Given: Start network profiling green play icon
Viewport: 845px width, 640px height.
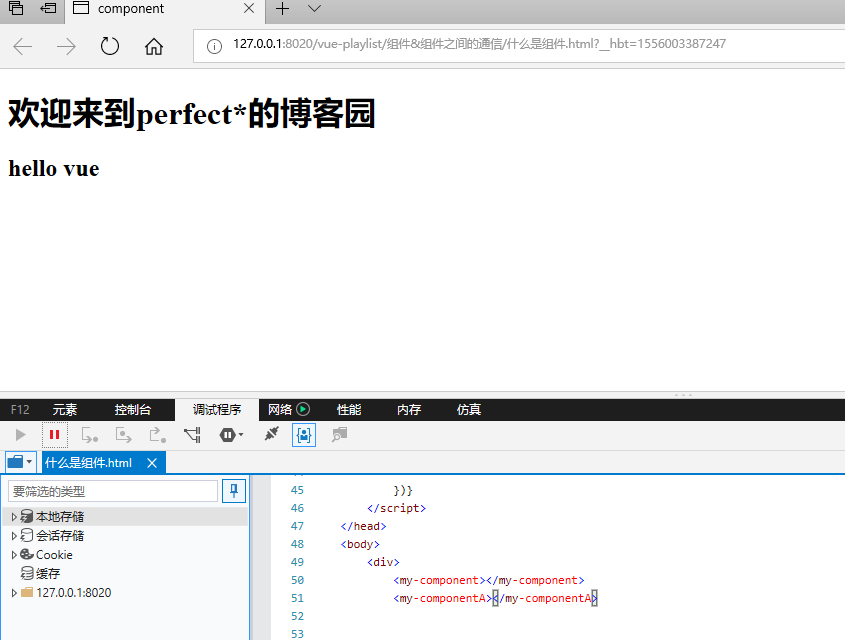Looking at the screenshot, I should tap(303, 409).
